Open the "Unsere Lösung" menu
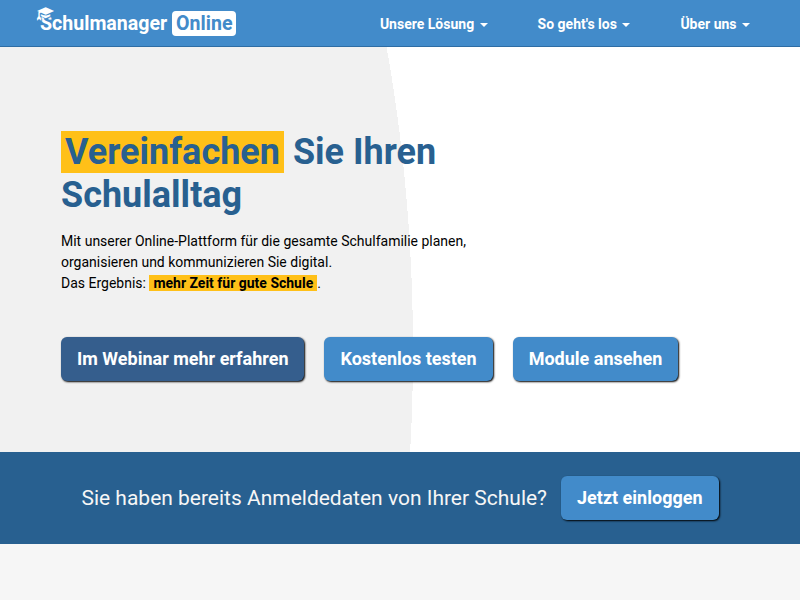This screenshot has height=600, width=800. [428, 23]
